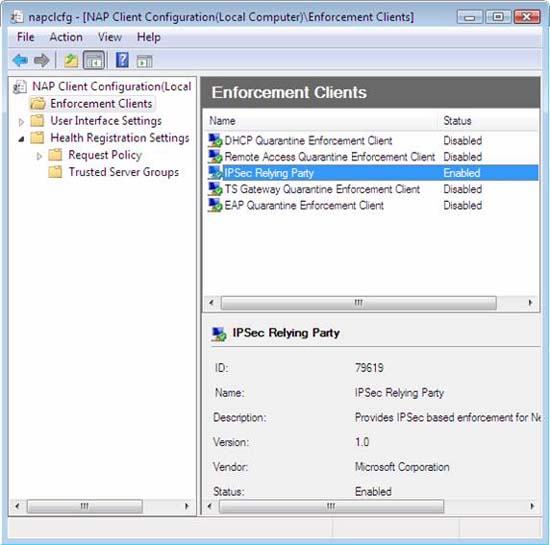
Task: Select User Interface Settings tree item
Action: tap(106, 121)
